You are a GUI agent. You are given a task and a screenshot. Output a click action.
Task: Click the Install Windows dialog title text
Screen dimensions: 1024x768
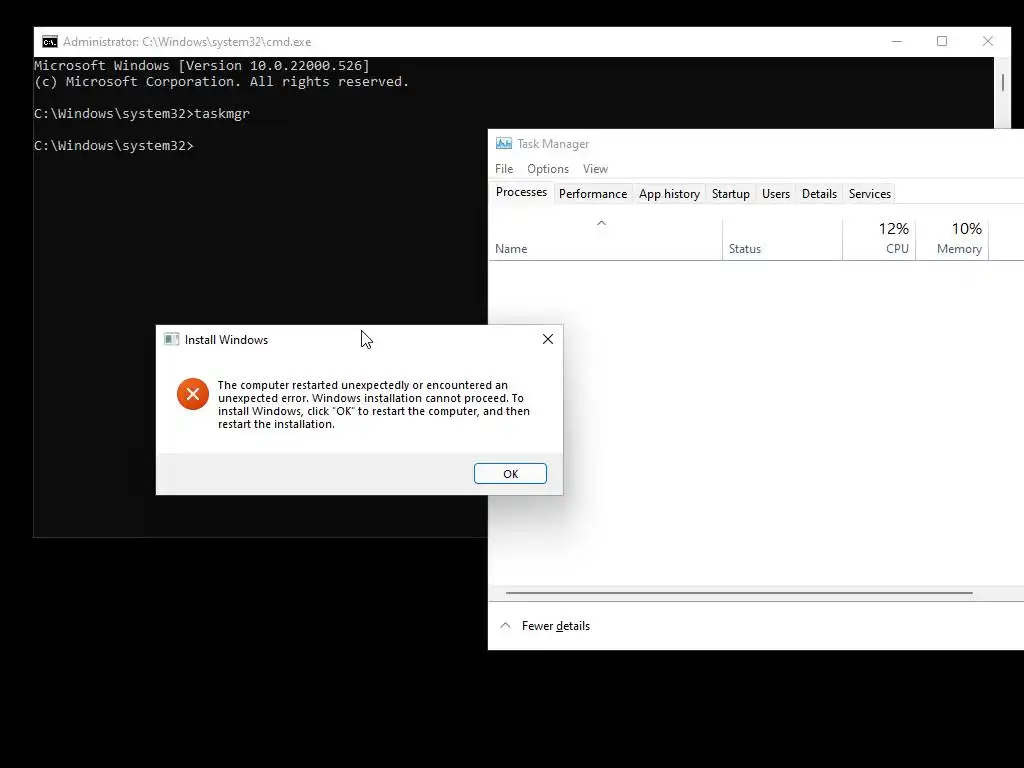click(226, 340)
